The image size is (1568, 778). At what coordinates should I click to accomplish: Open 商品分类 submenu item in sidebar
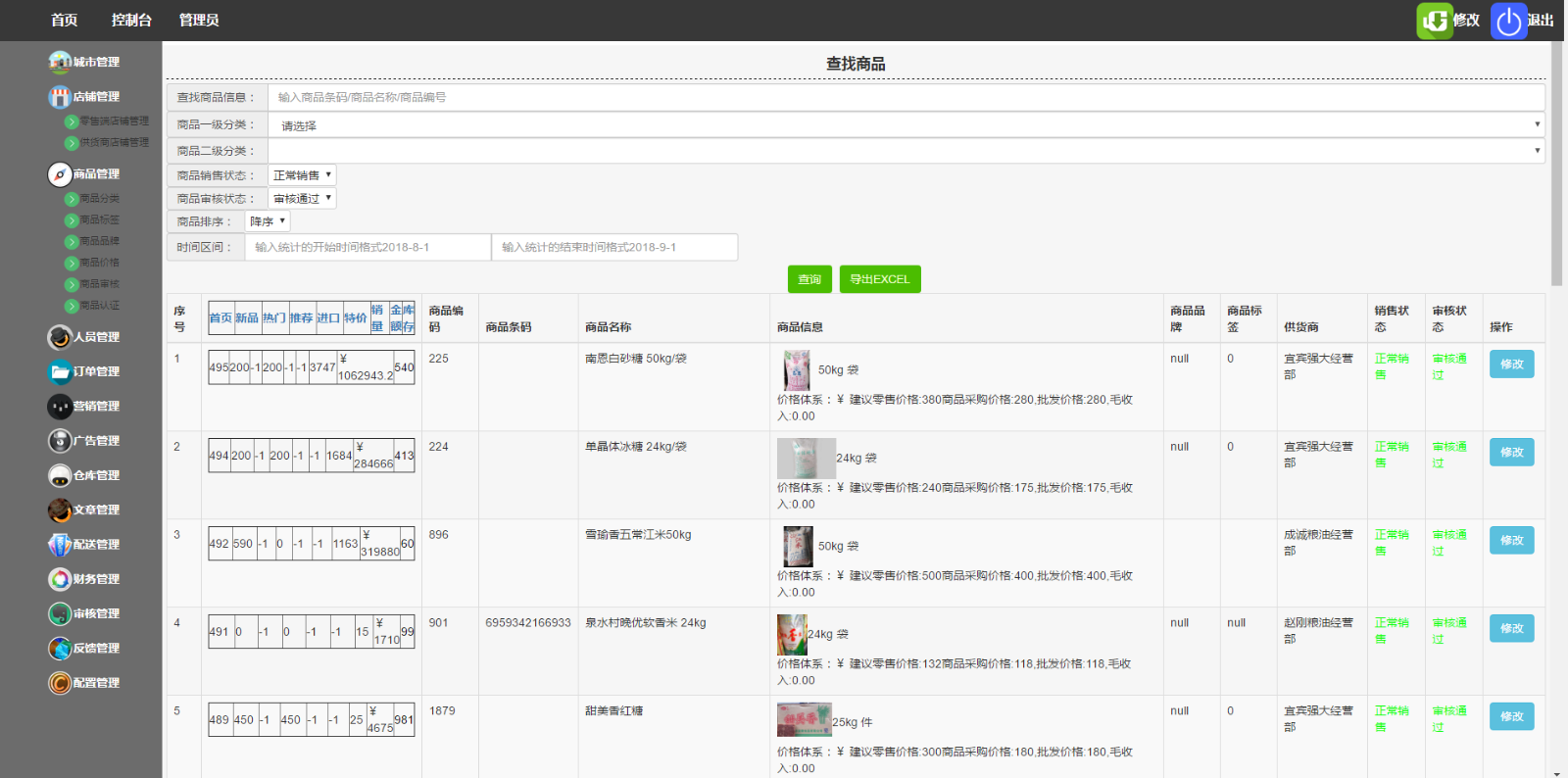(99, 199)
